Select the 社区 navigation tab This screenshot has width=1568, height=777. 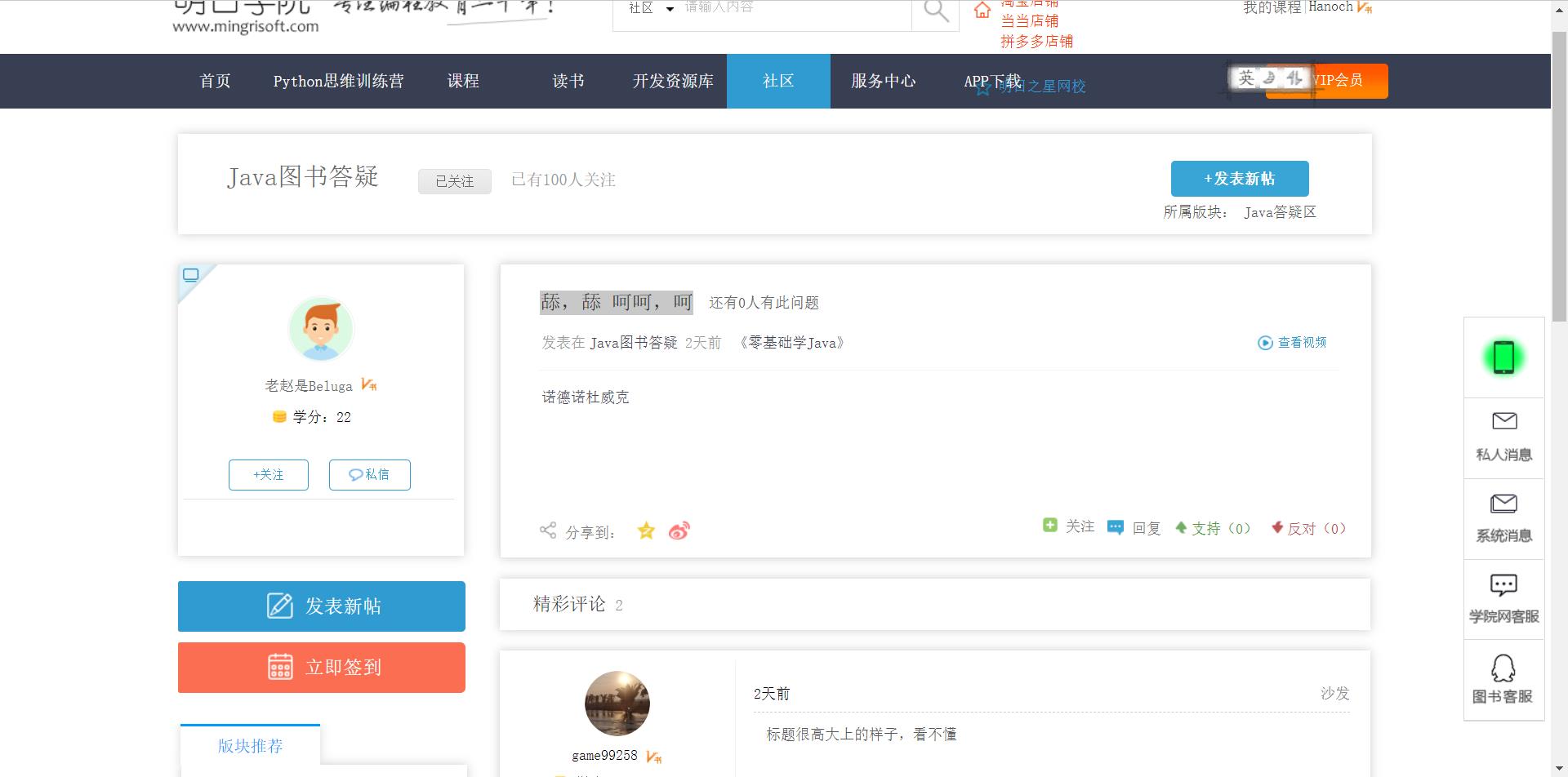tap(778, 81)
